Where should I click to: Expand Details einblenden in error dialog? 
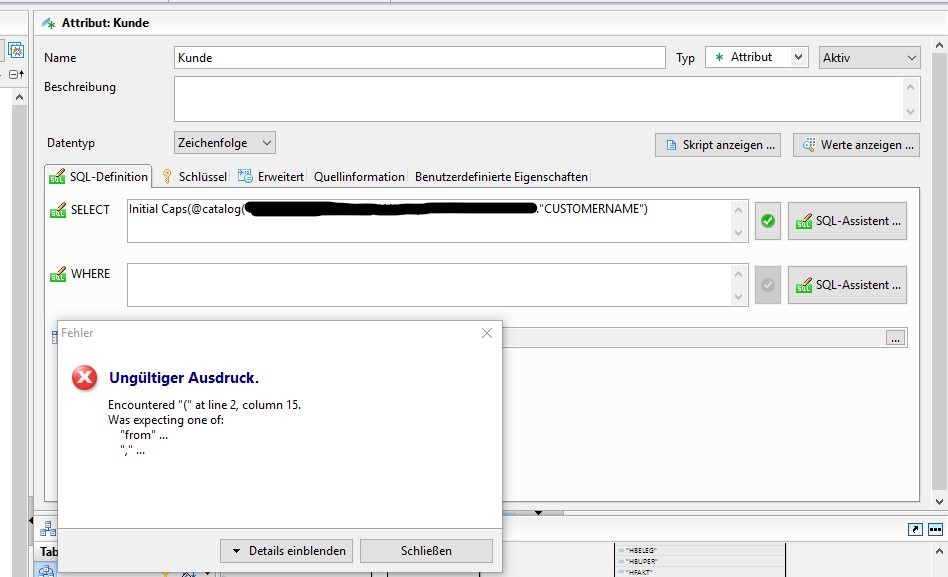click(x=287, y=551)
